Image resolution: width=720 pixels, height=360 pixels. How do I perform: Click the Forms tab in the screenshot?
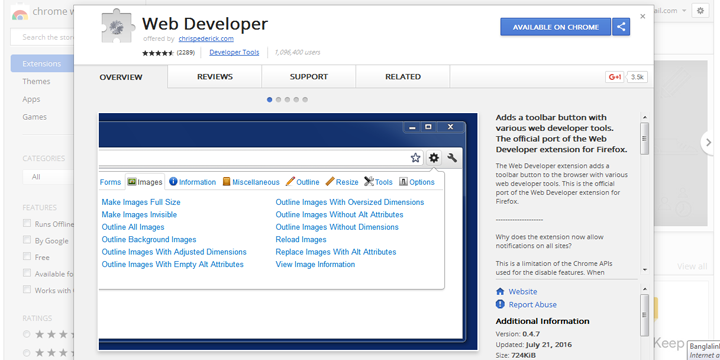[x=110, y=182]
